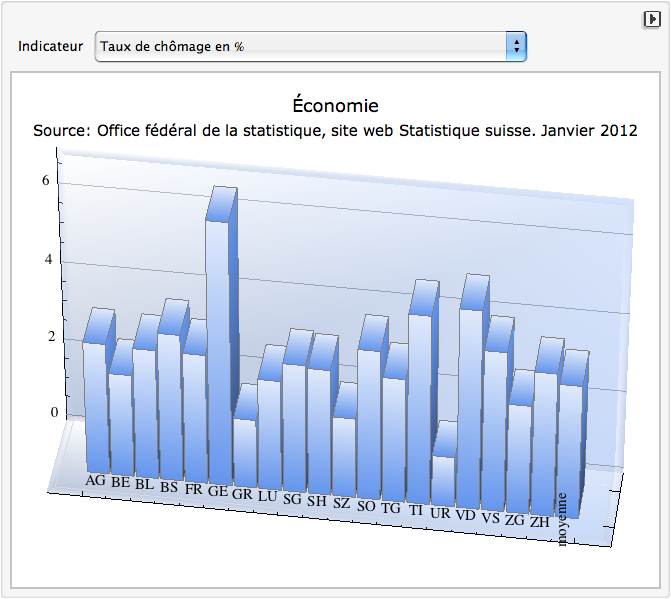
Task: Click the 'ZG' axis label
Action: tap(515, 520)
